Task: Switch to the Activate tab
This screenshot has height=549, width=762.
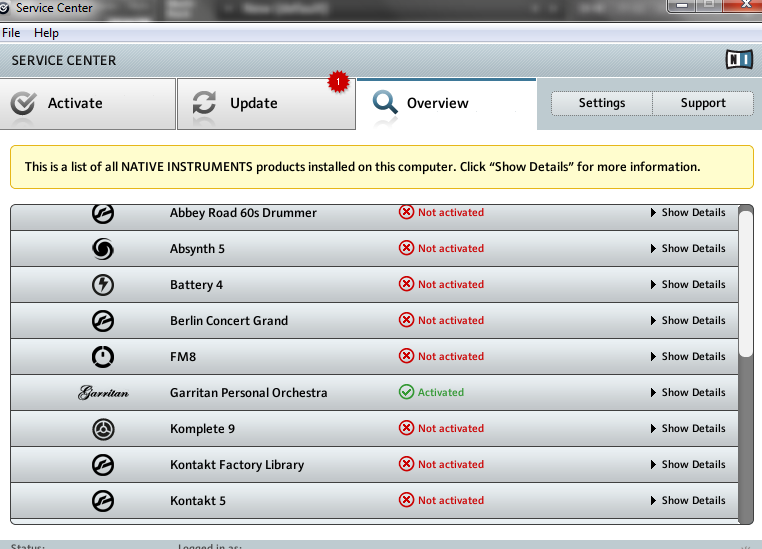Action: pos(87,103)
